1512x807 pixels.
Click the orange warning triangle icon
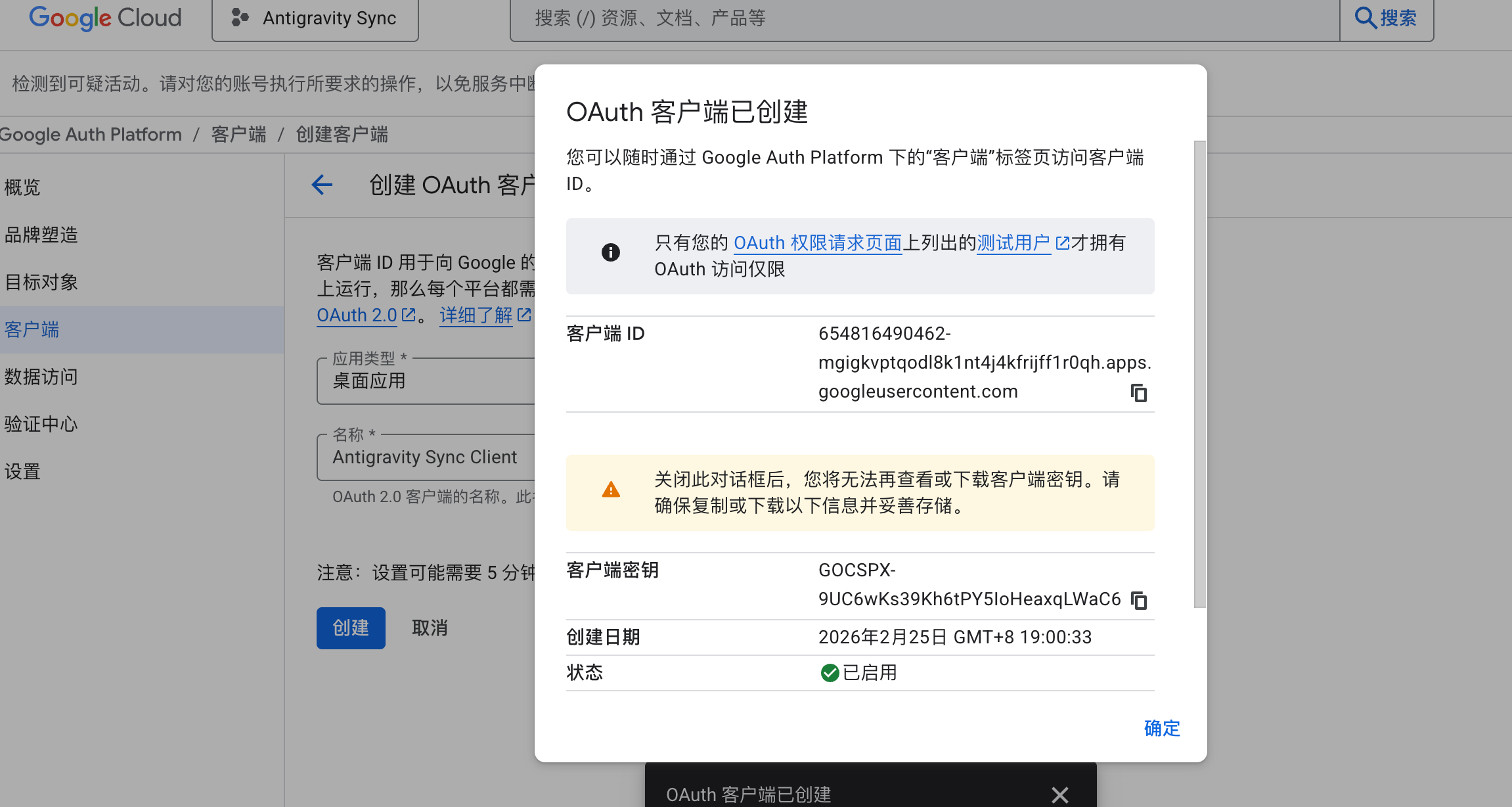point(611,490)
